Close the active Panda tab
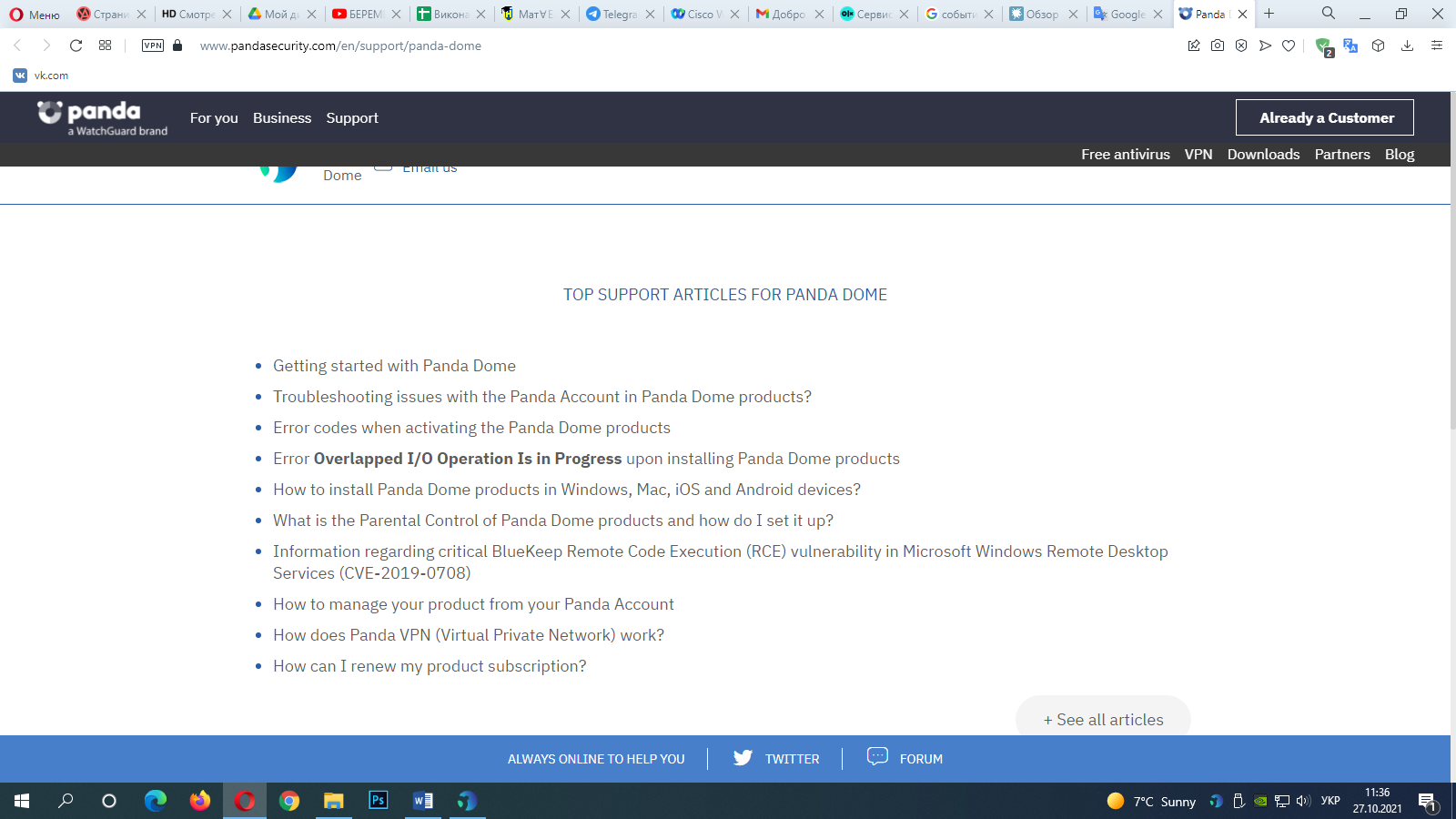1456x819 pixels. tap(1242, 14)
